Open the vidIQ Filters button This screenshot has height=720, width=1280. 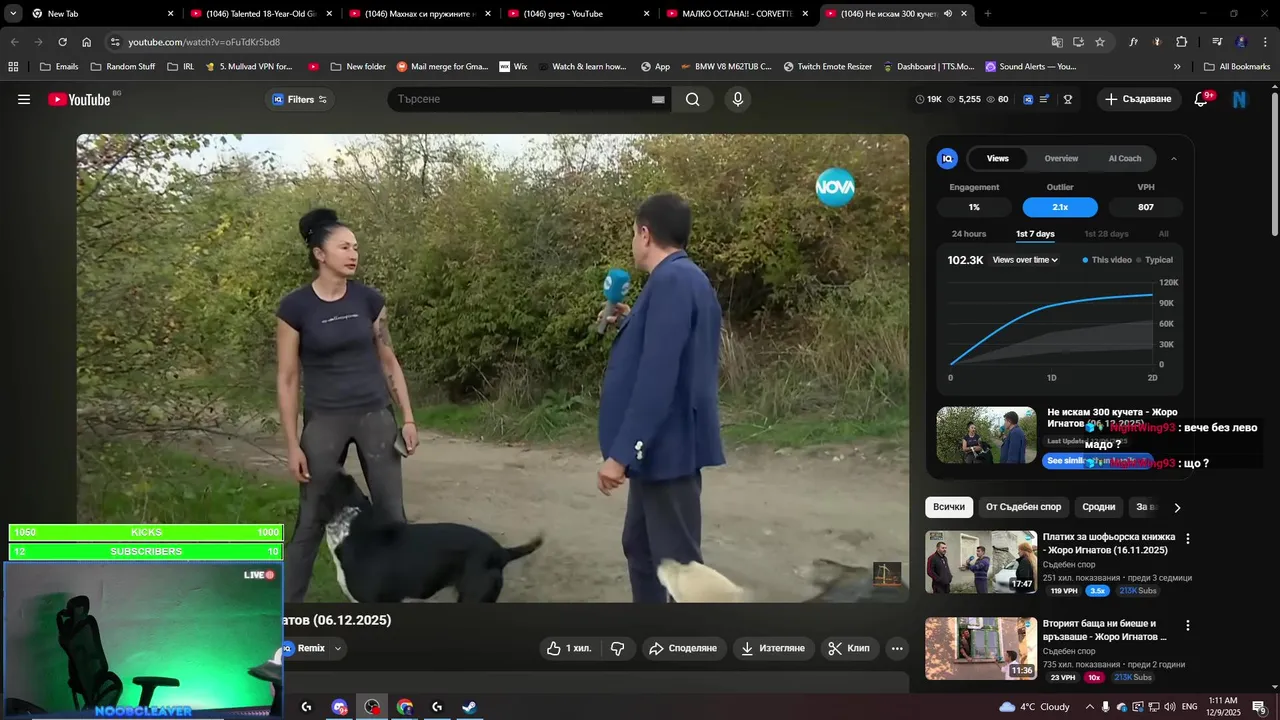300,99
